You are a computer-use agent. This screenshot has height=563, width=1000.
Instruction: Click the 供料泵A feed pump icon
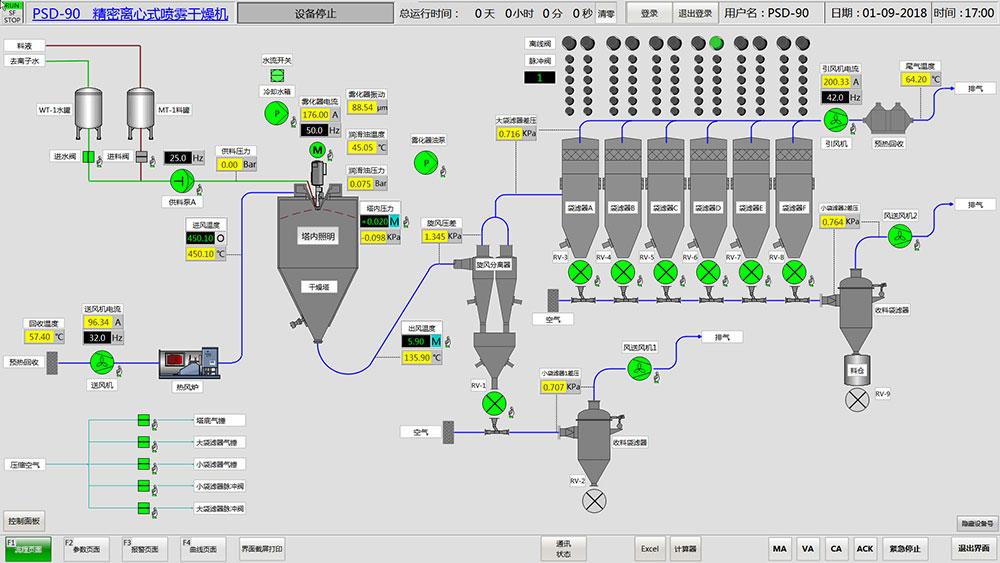pos(182,180)
